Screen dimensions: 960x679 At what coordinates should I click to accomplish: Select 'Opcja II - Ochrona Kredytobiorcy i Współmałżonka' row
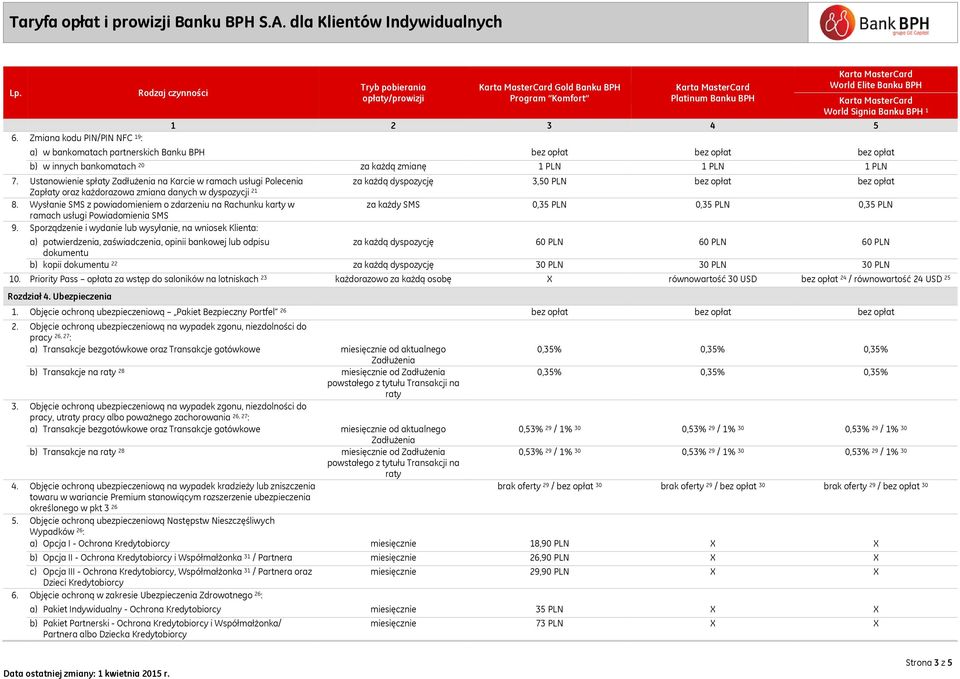[x=168, y=558]
